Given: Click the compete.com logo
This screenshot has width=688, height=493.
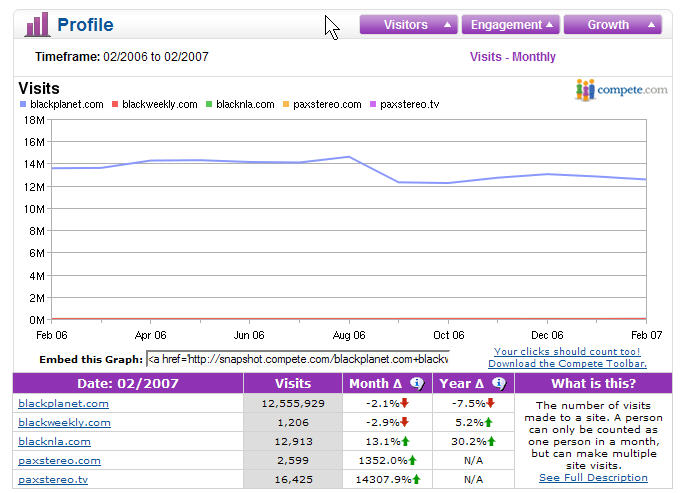Looking at the screenshot, I should coord(622,90).
